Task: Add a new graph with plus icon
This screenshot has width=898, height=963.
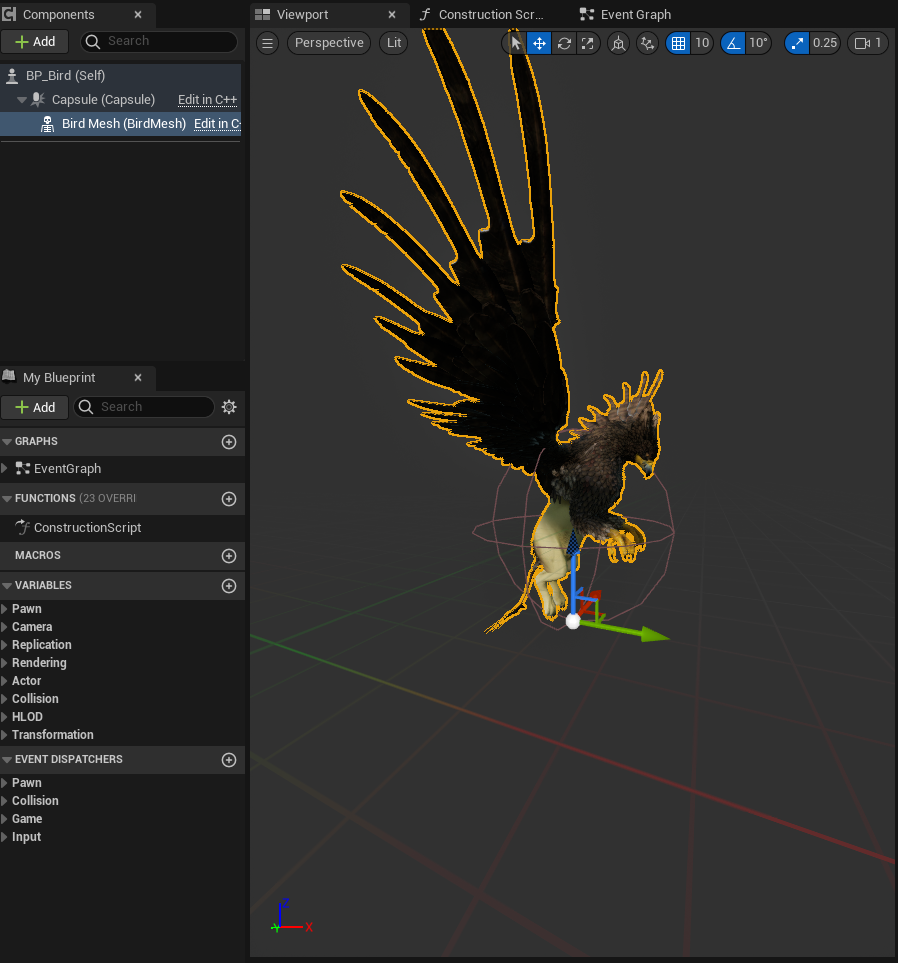Action: point(229,442)
